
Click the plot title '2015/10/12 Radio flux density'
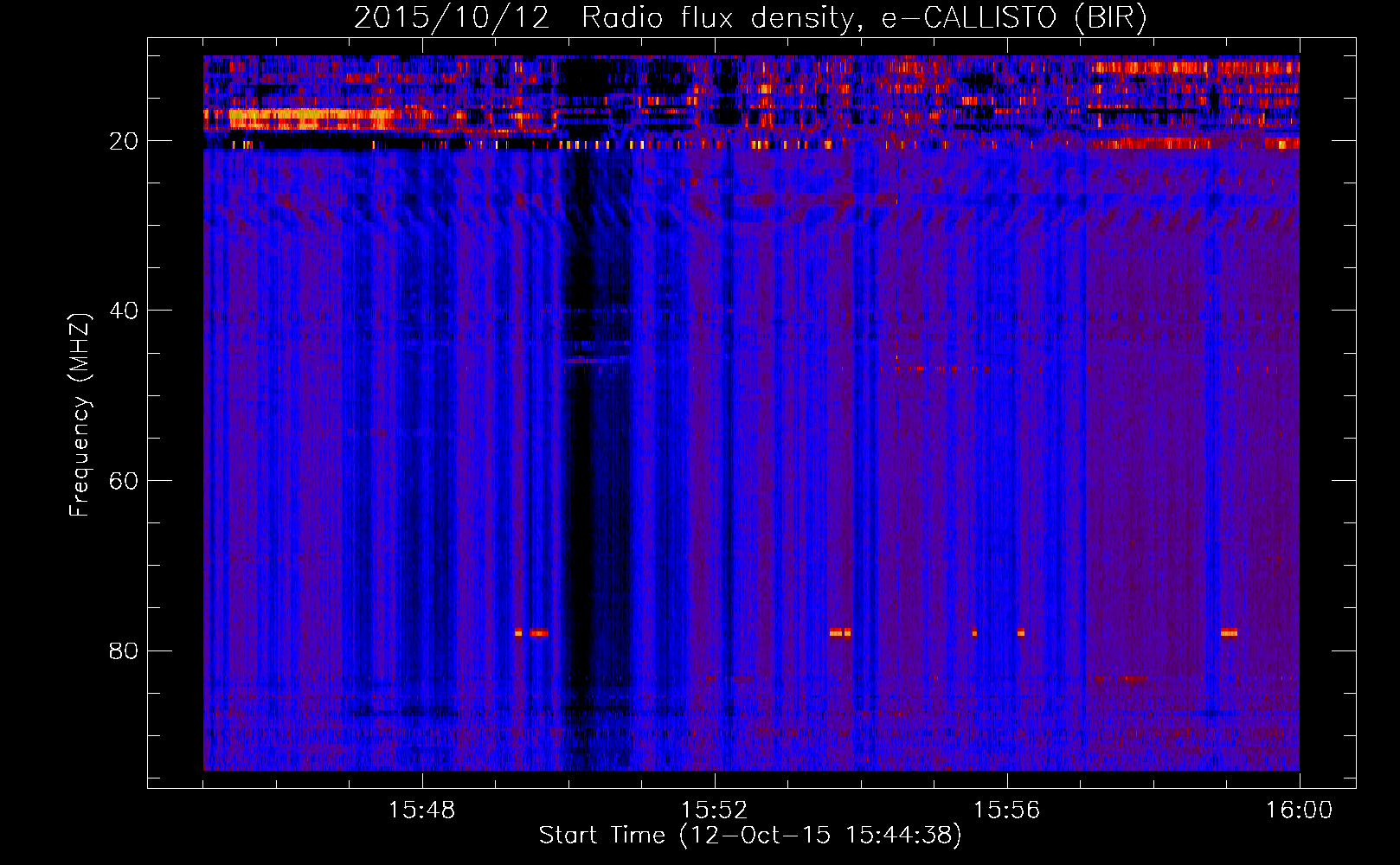pos(750,18)
